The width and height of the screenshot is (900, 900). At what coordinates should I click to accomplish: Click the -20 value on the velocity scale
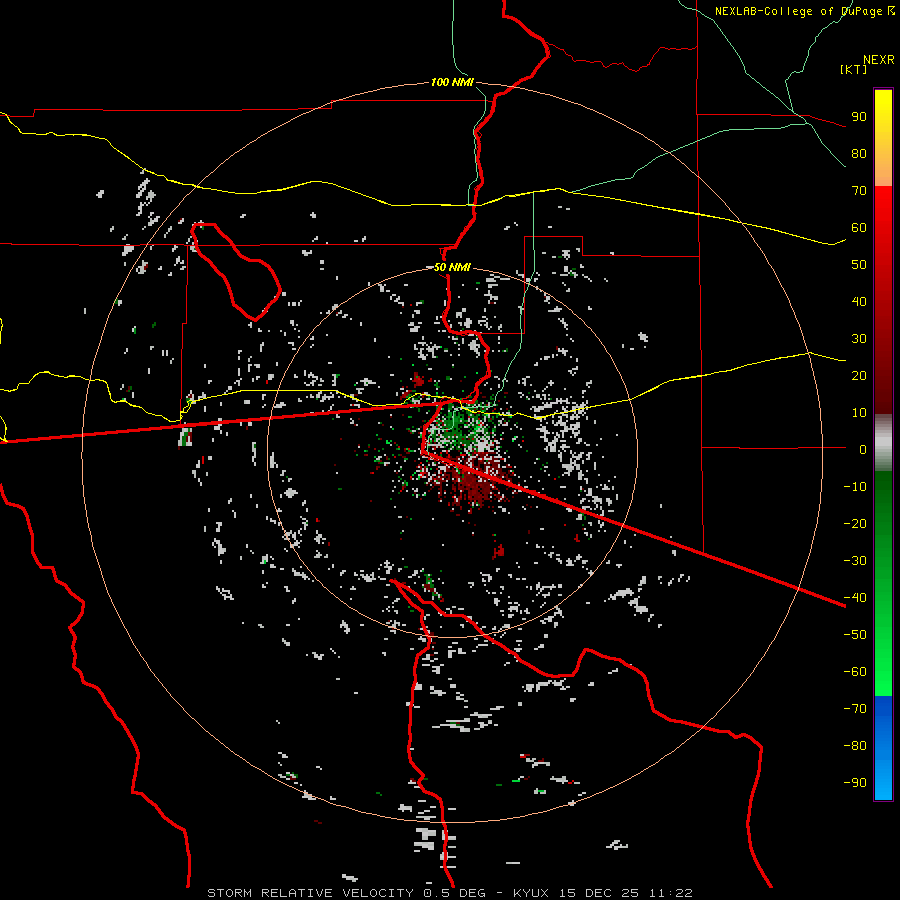click(x=855, y=523)
